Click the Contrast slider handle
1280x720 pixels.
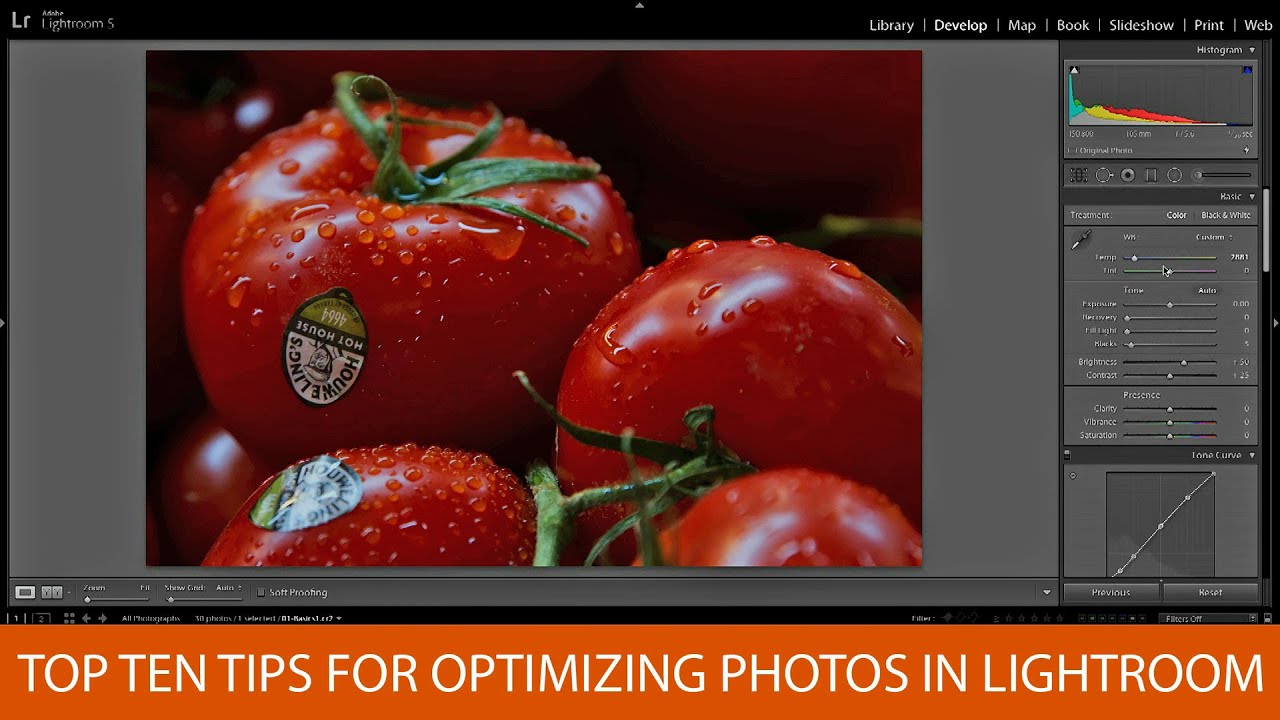click(x=1170, y=376)
